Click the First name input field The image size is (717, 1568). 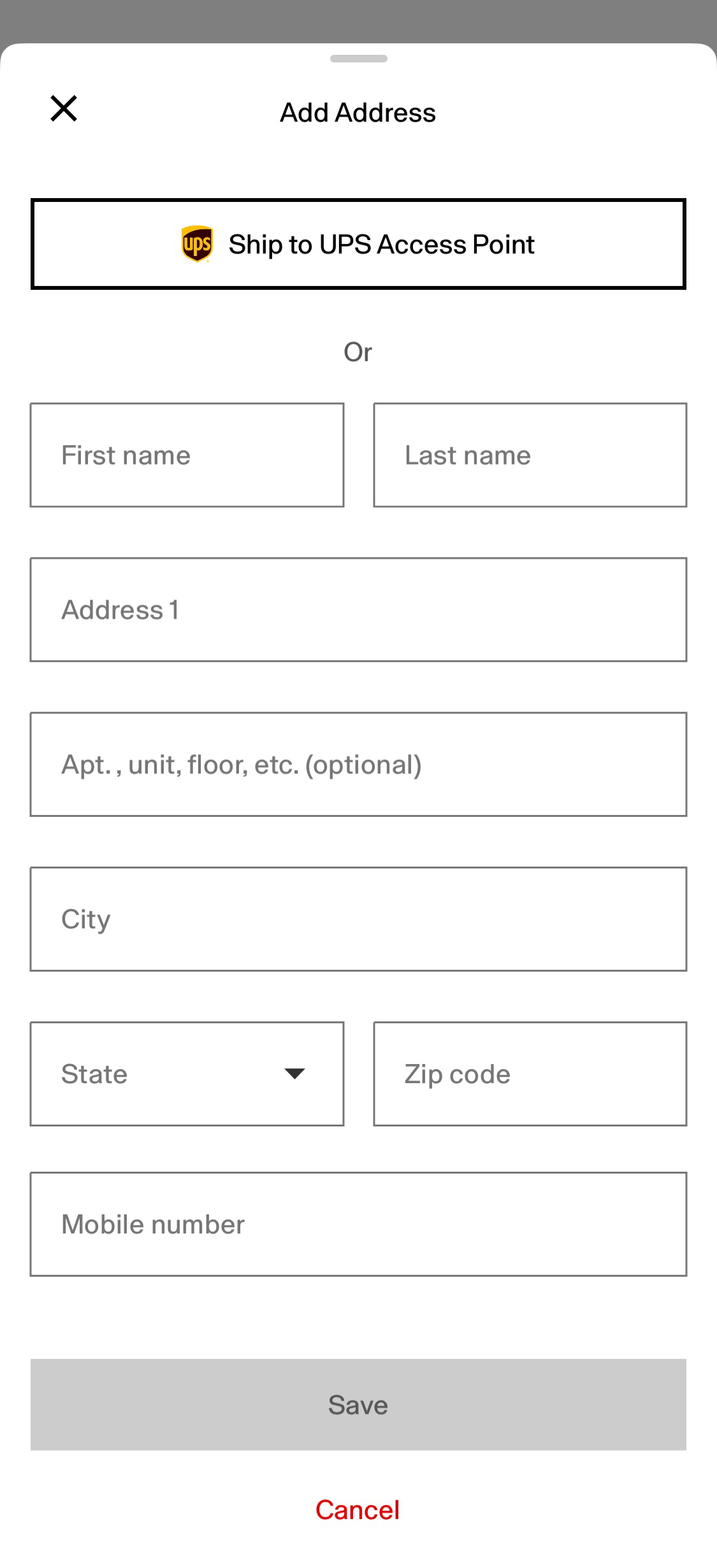click(187, 454)
